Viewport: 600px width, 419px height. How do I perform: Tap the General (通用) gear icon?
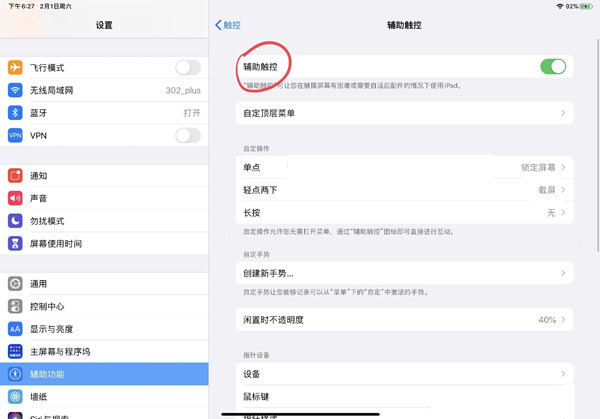tap(15, 284)
